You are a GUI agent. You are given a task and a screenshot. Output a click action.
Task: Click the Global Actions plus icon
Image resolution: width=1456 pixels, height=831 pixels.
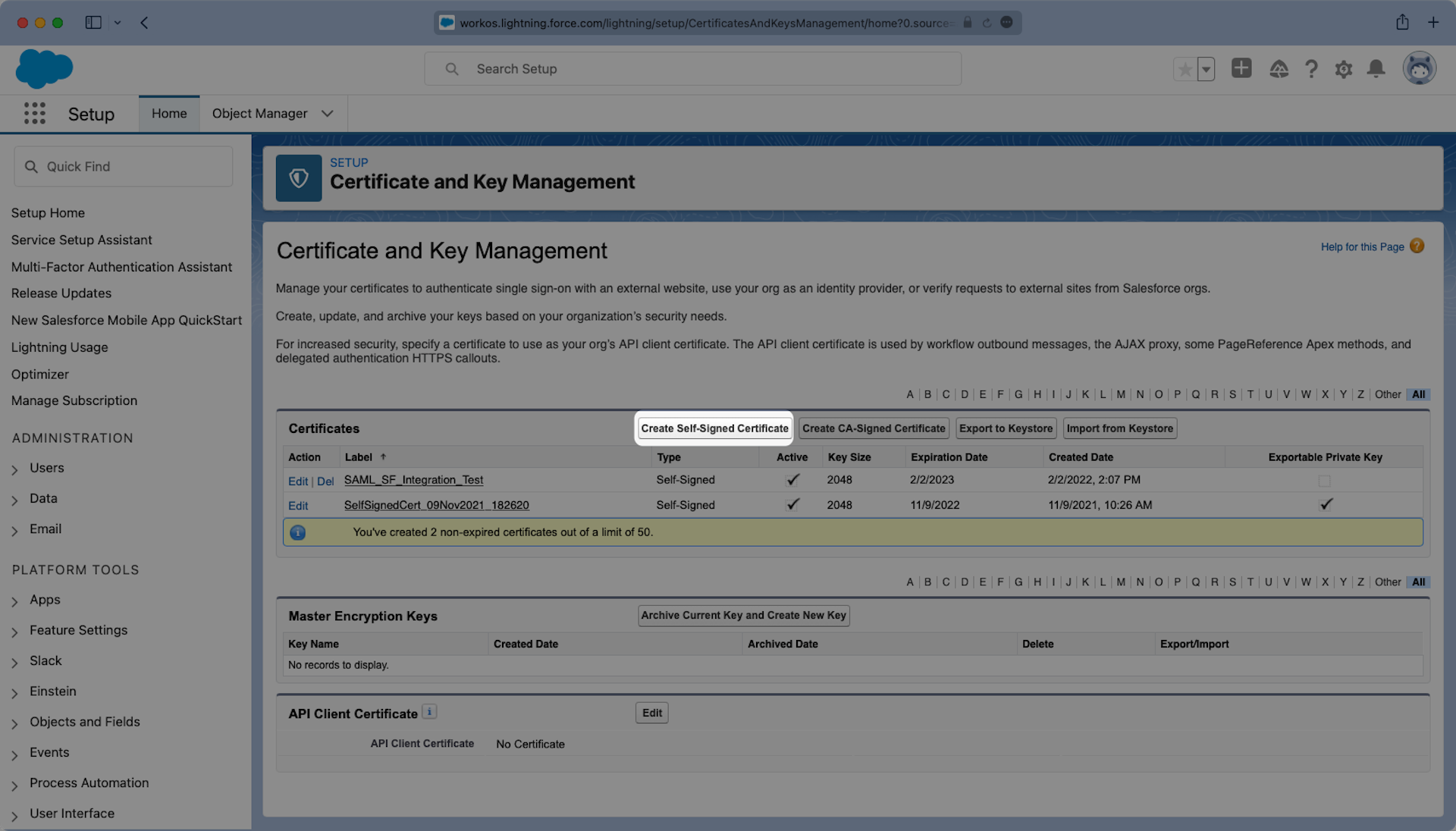1241,68
